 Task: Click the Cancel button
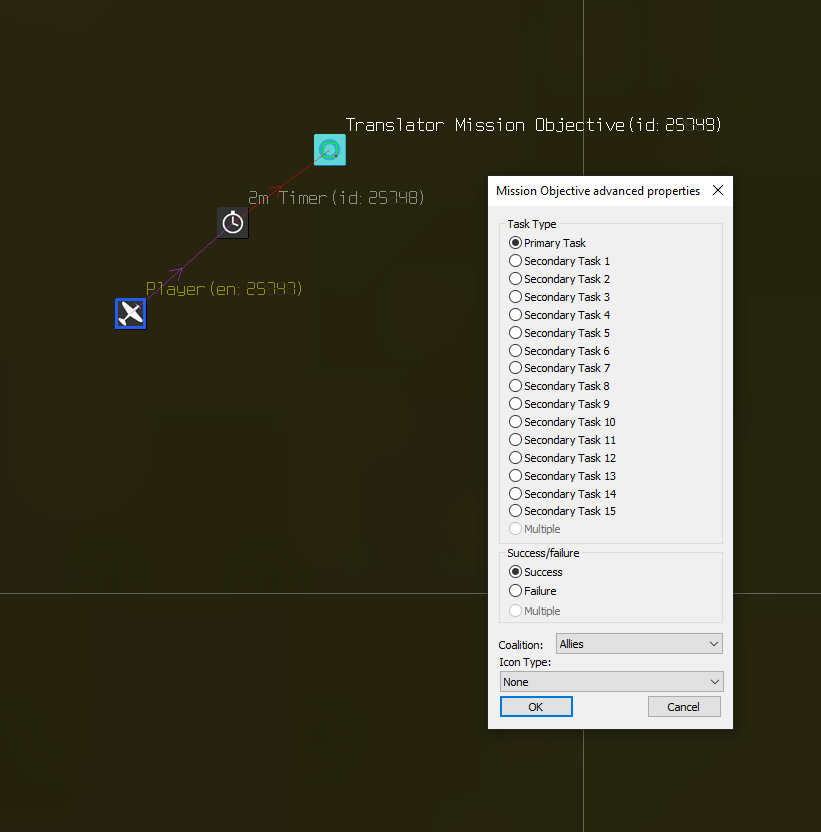point(683,707)
